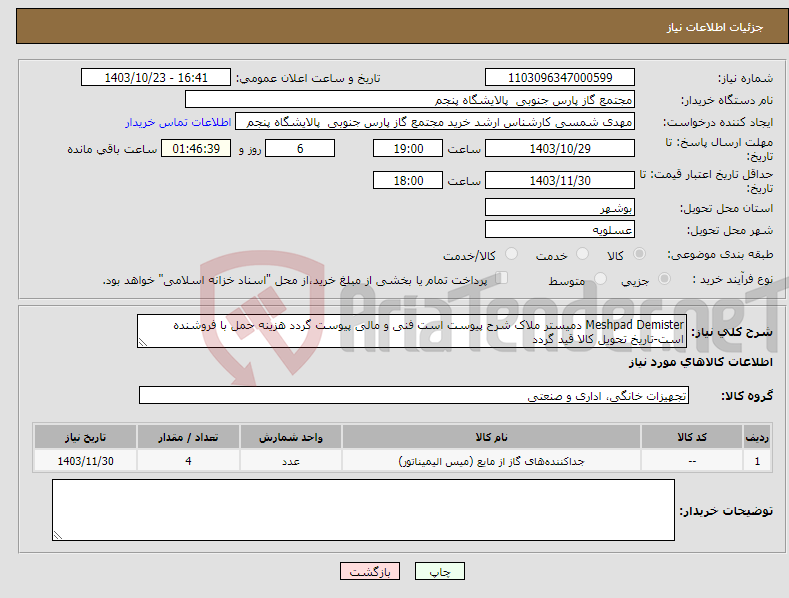Select the کالا radio button
The height and width of the screenshot is (598, 789).
(x=639, y=254)
